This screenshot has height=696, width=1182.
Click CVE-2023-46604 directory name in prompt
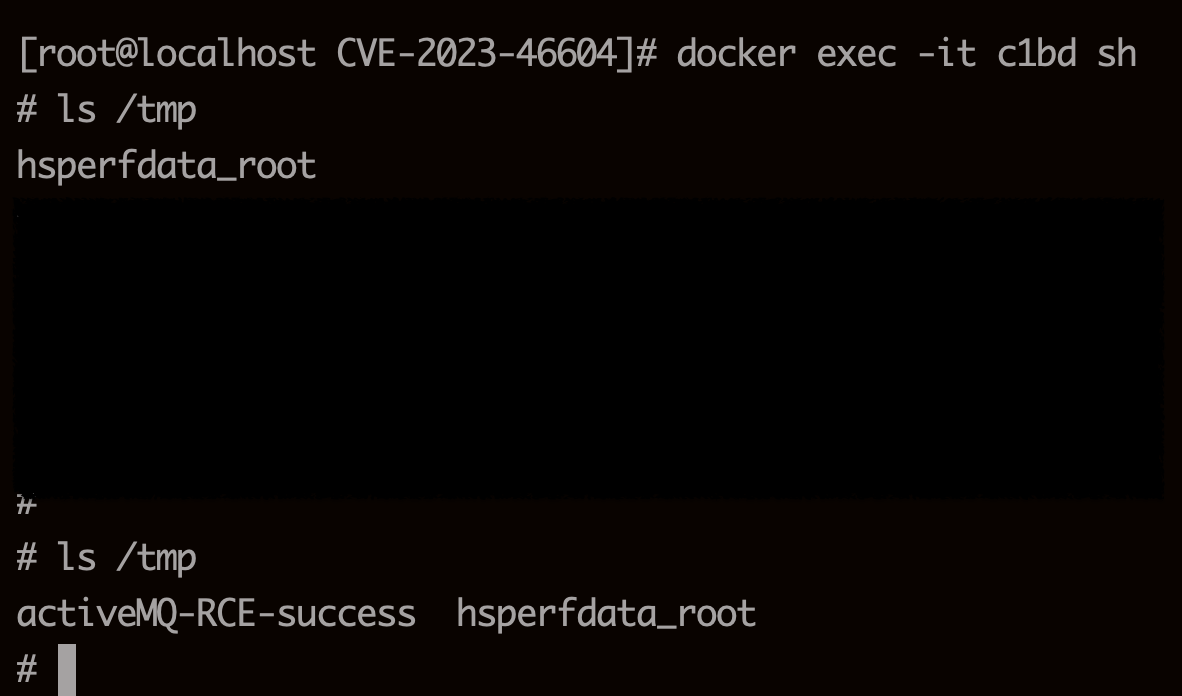coord(476,53)
